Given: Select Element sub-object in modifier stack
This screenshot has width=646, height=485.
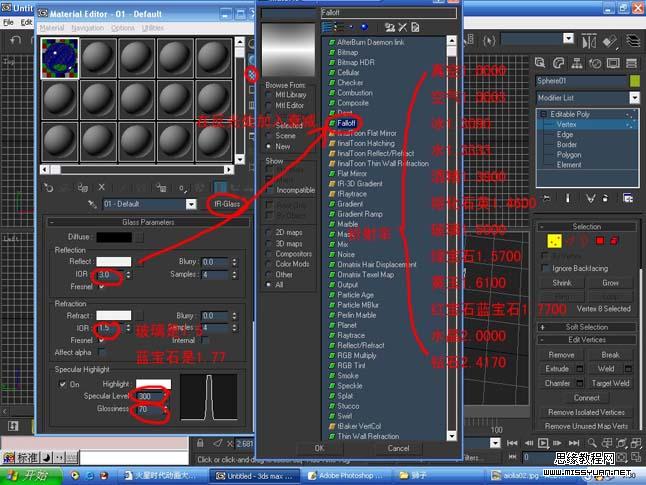Looking at the screenshot, I should (x=569, y=165).
